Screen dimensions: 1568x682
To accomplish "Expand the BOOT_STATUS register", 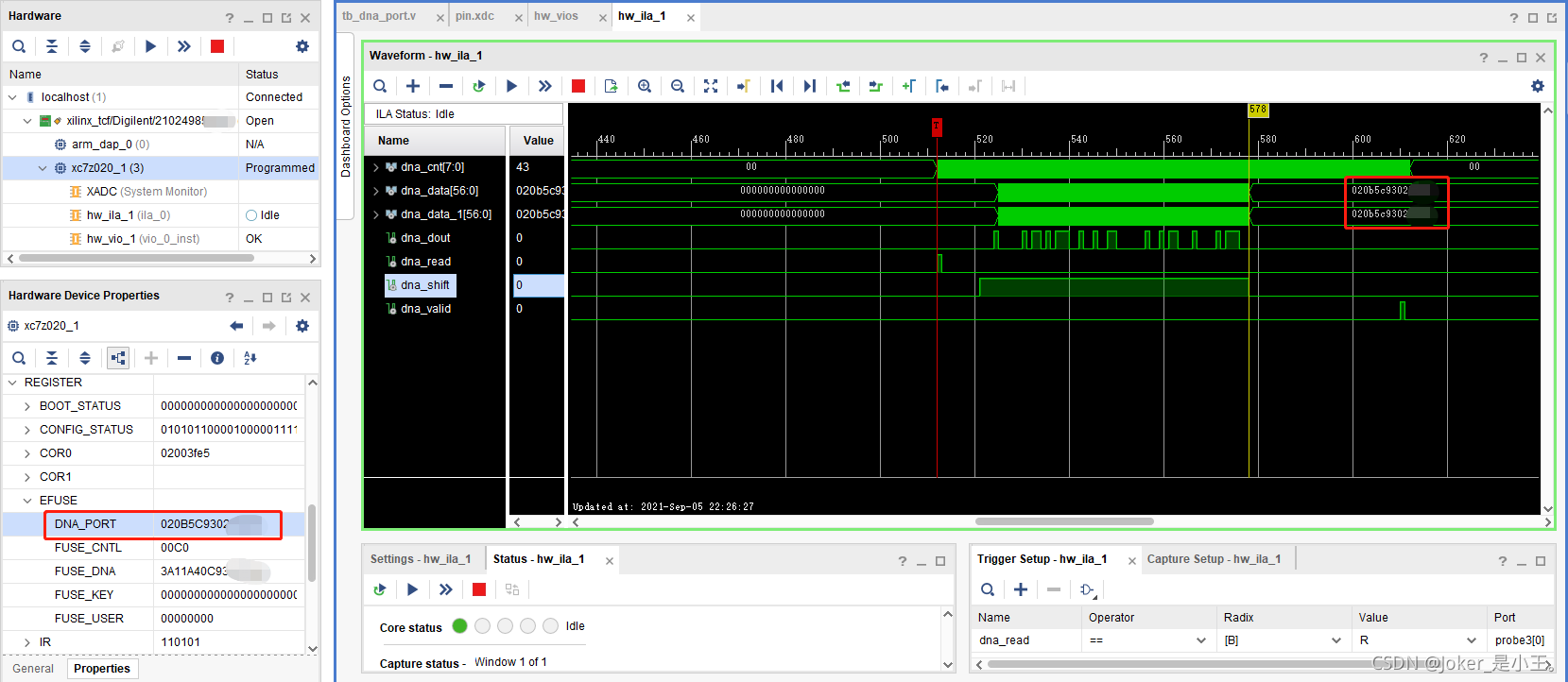I will (x=27, y=406).
